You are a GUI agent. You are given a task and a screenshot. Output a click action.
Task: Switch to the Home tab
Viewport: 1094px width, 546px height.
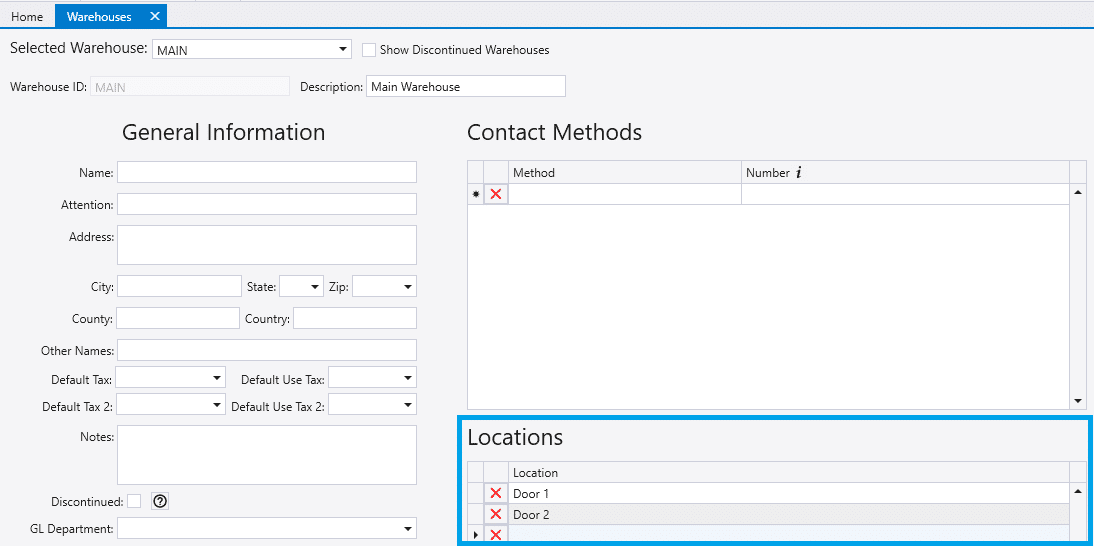27,17
